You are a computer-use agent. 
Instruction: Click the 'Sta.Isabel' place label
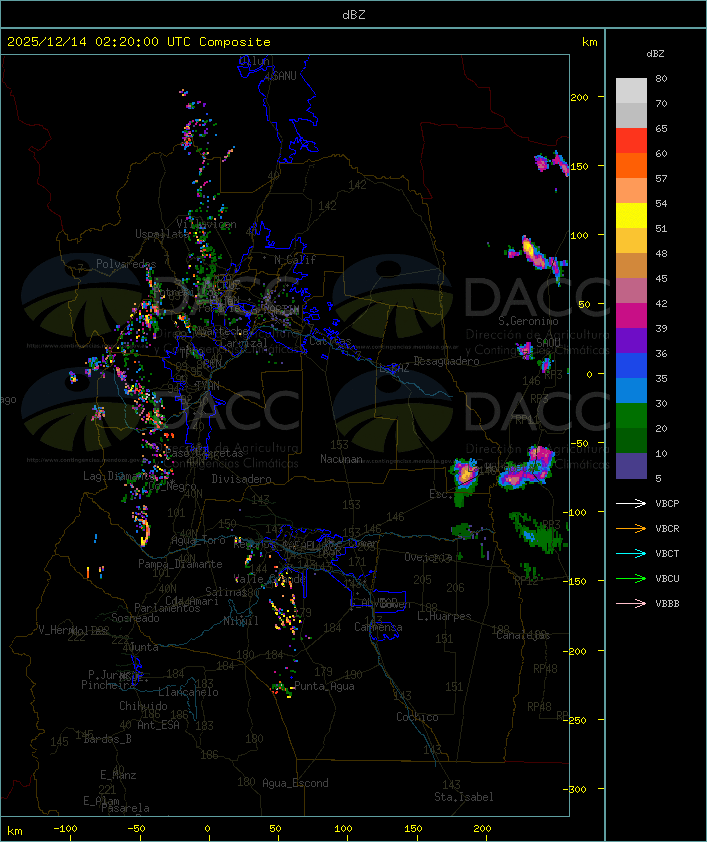pyautogui.click(x=464, y=797)
